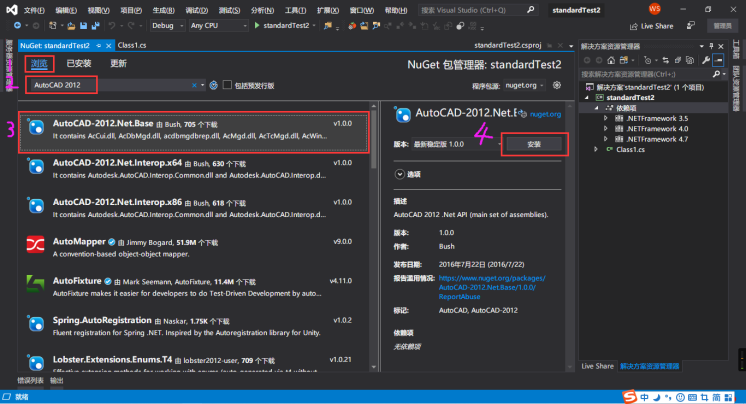Switch to the 已安装 installed tab
Image resolution: width=746 pixels, height=404 pixels.
pos(79,63)
